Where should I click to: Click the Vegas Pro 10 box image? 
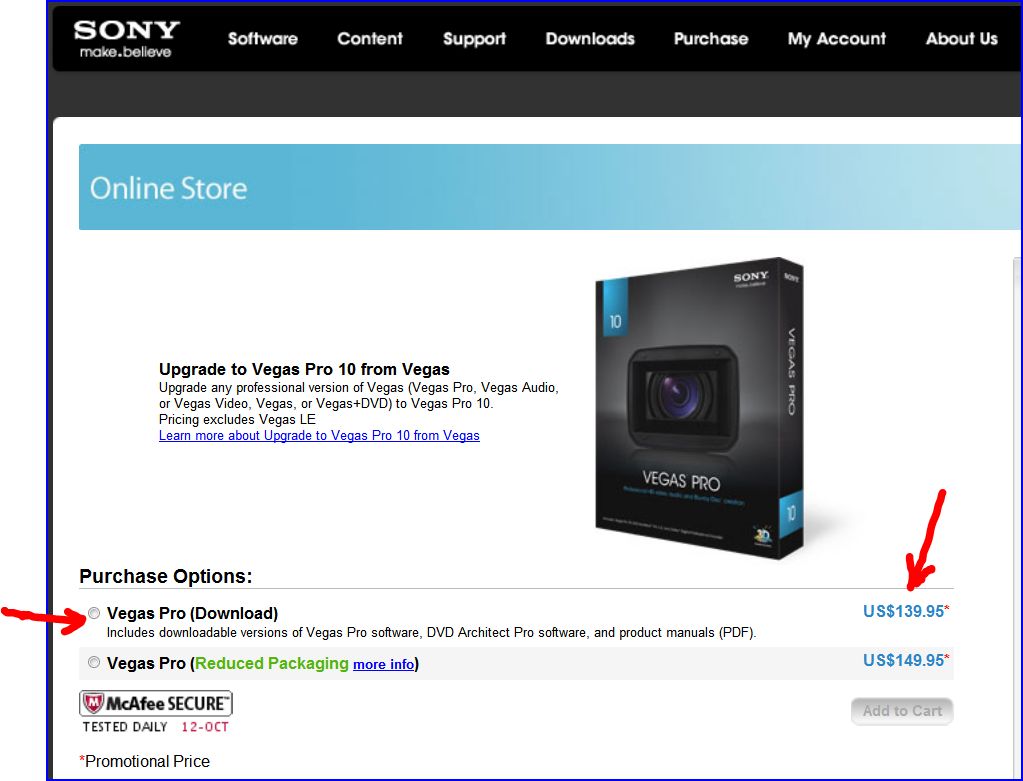point(699,408)
